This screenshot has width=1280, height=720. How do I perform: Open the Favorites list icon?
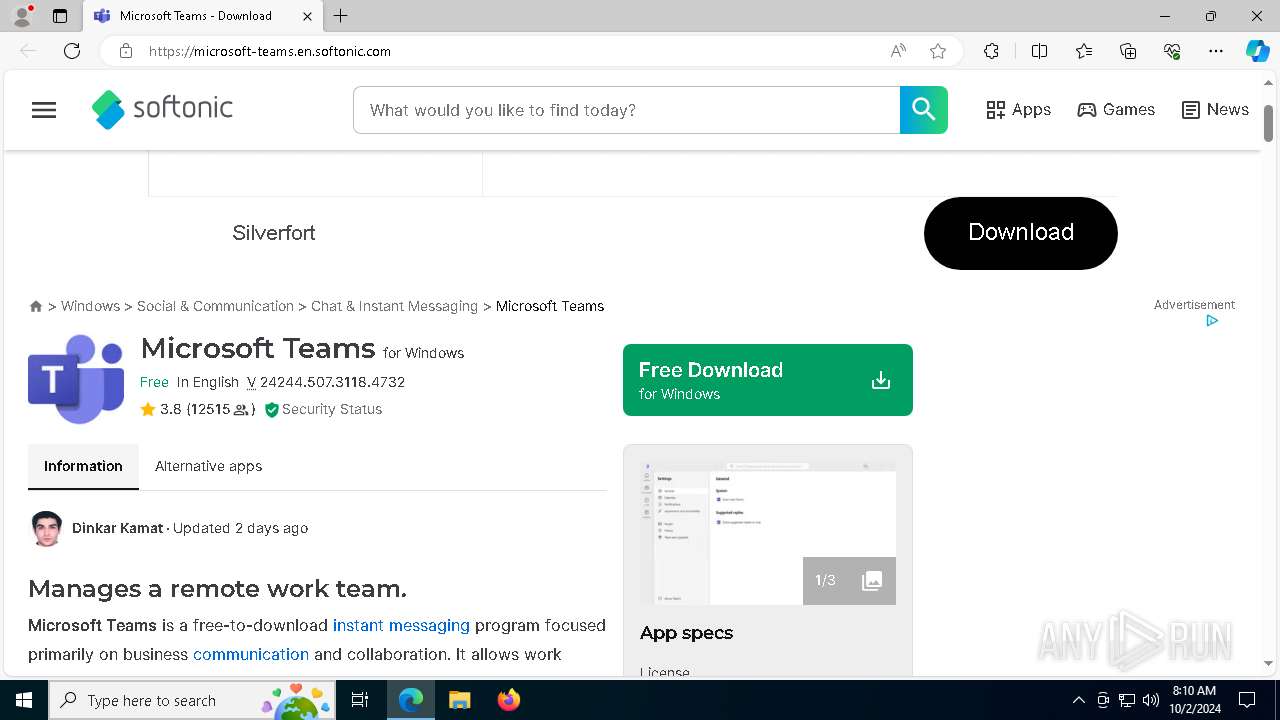[1084, 51]
